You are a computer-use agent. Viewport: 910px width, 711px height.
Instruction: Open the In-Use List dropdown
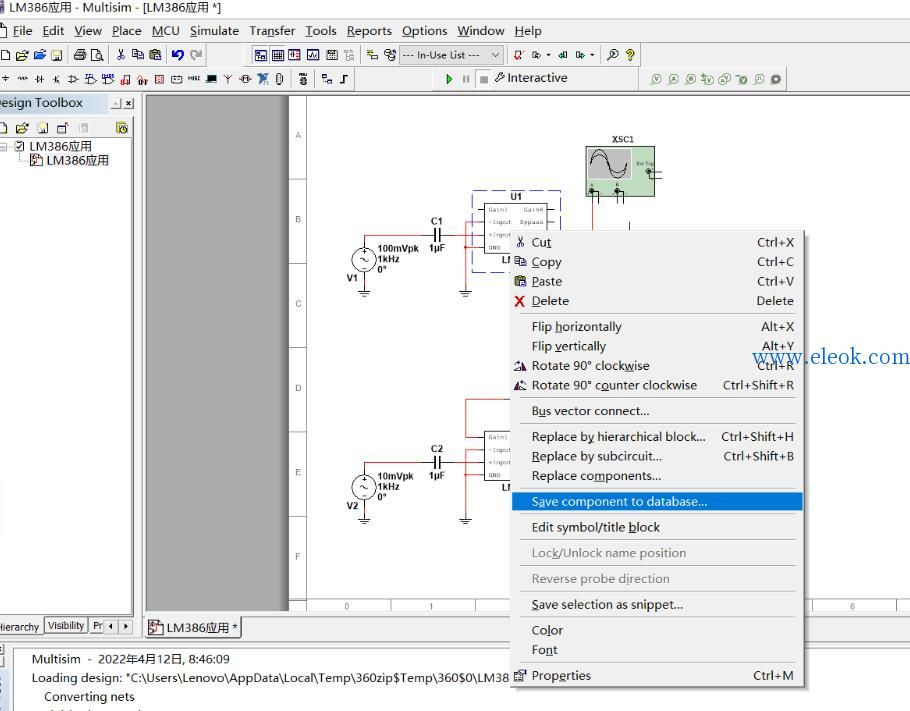(x=451, y=55)
